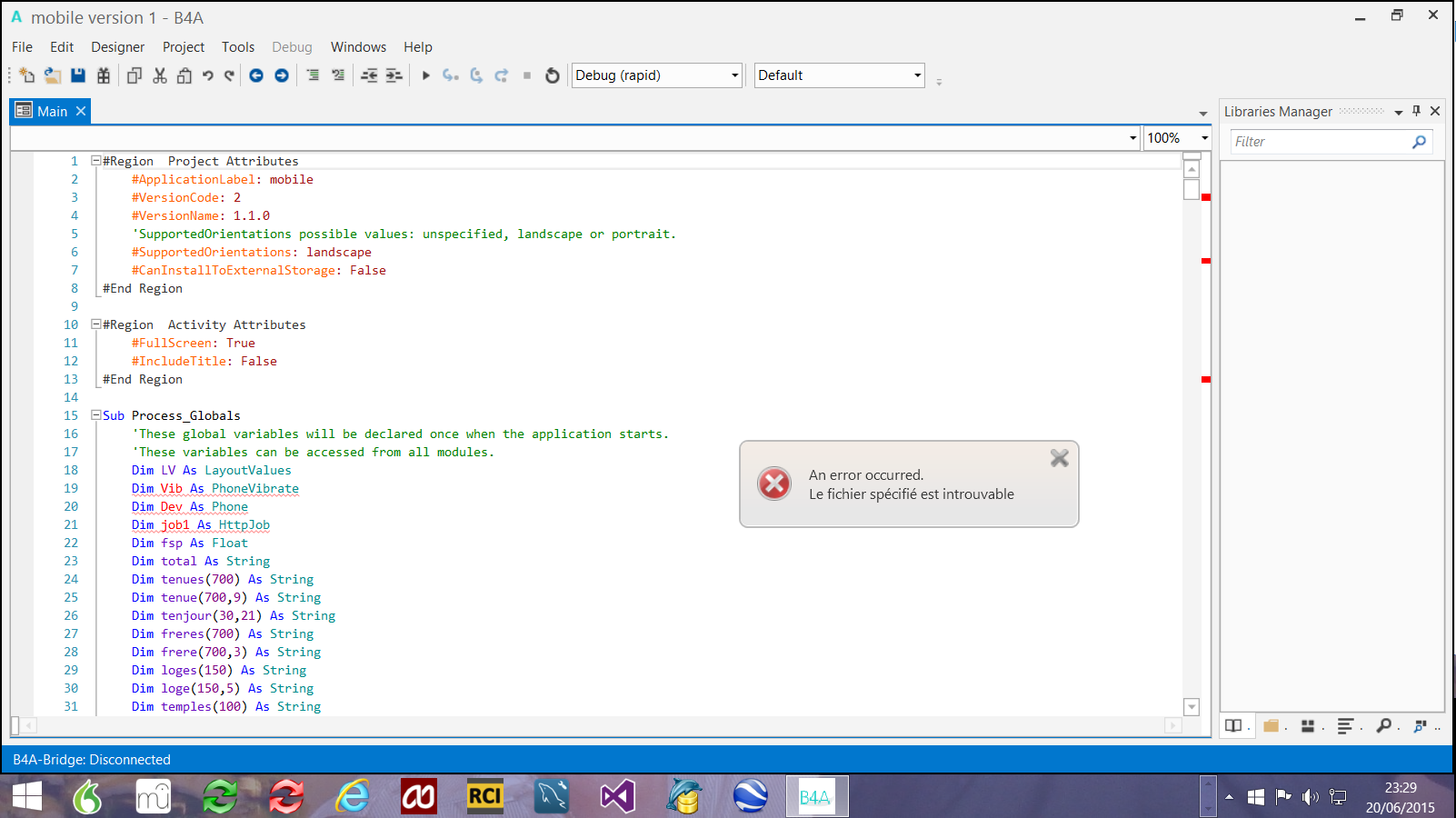The image size is (1456, 818).
Task: Navigate backward with the blue arrow
Action: coord(256,75)
